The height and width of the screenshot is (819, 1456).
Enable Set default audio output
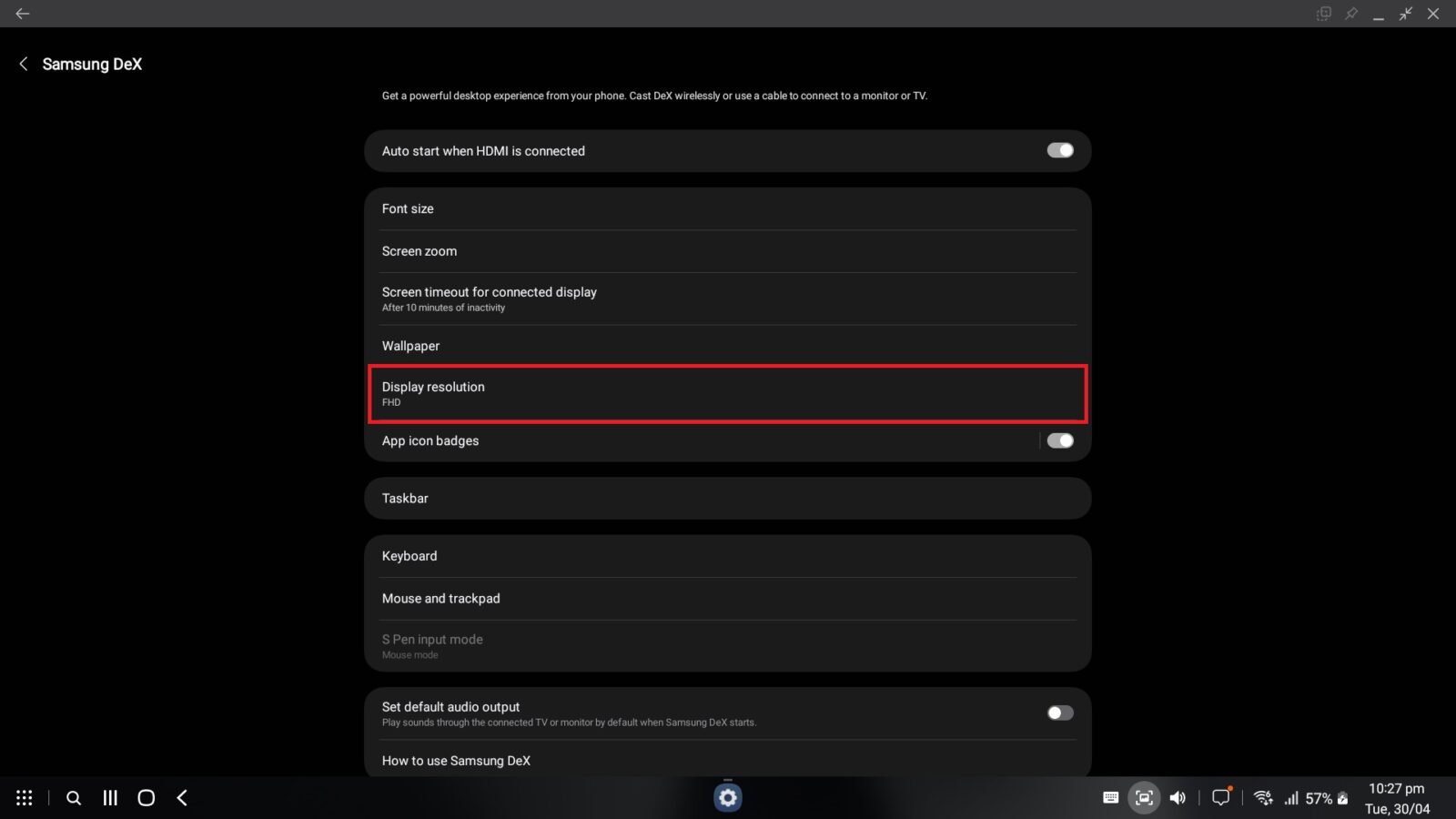(1059, 713)
